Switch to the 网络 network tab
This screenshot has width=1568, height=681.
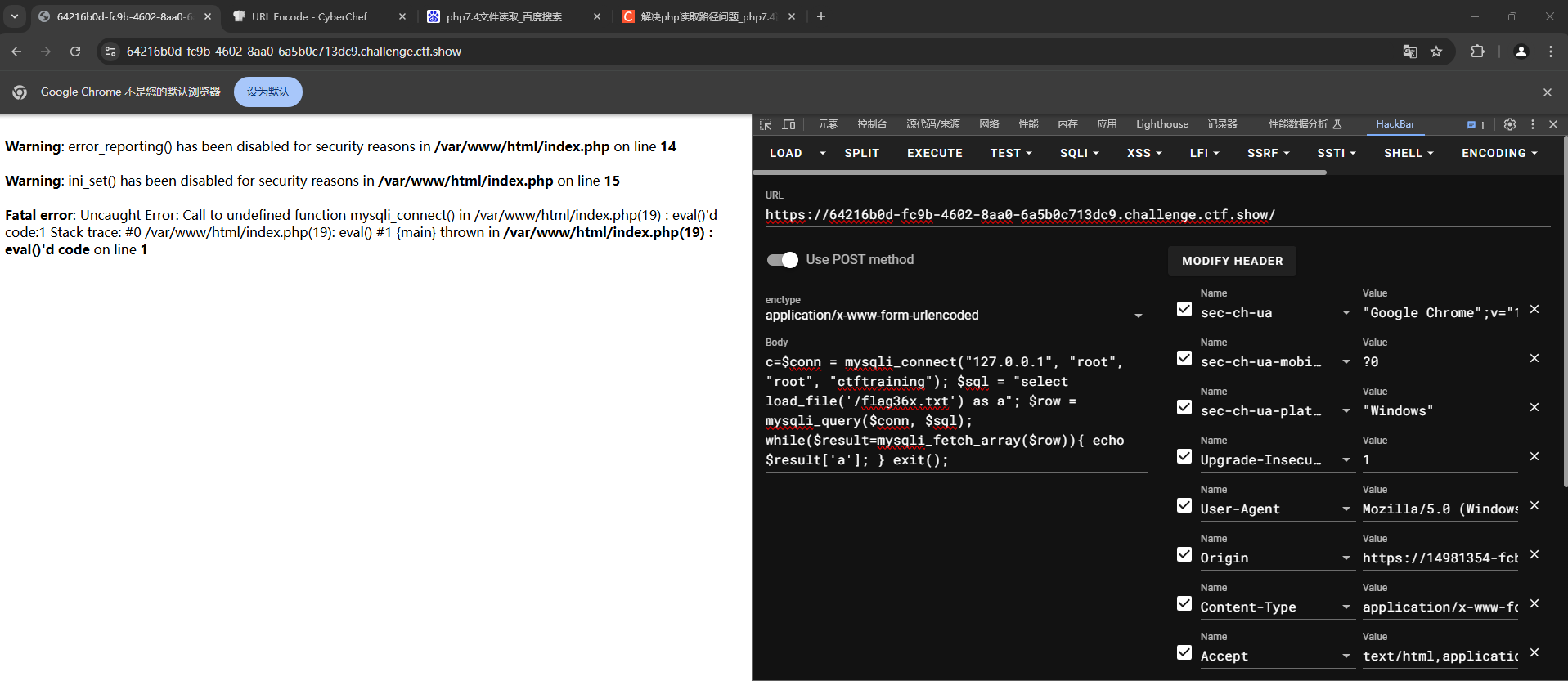(x=989, y=124)
